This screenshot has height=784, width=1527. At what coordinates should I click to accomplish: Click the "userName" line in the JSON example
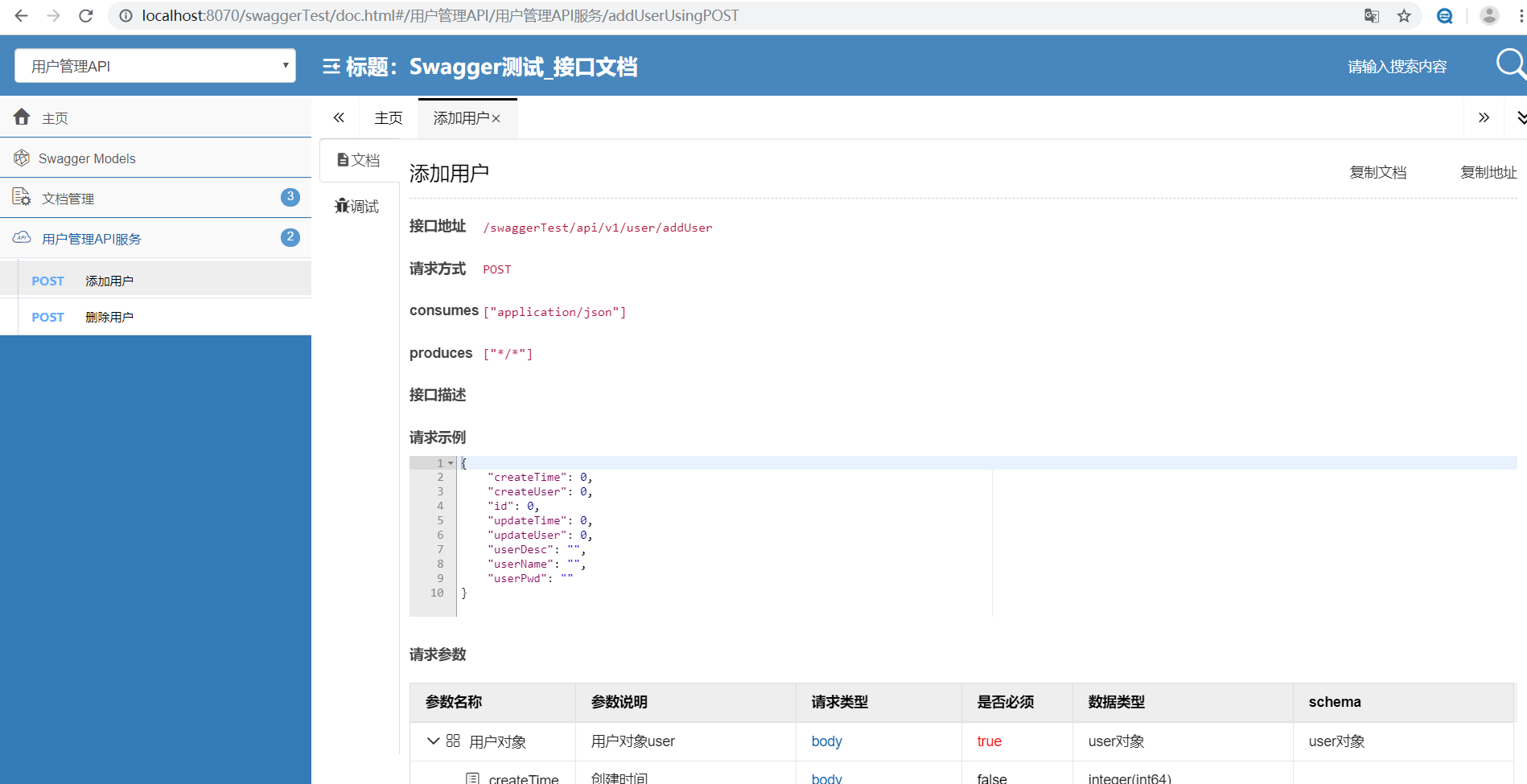[537, 564]
